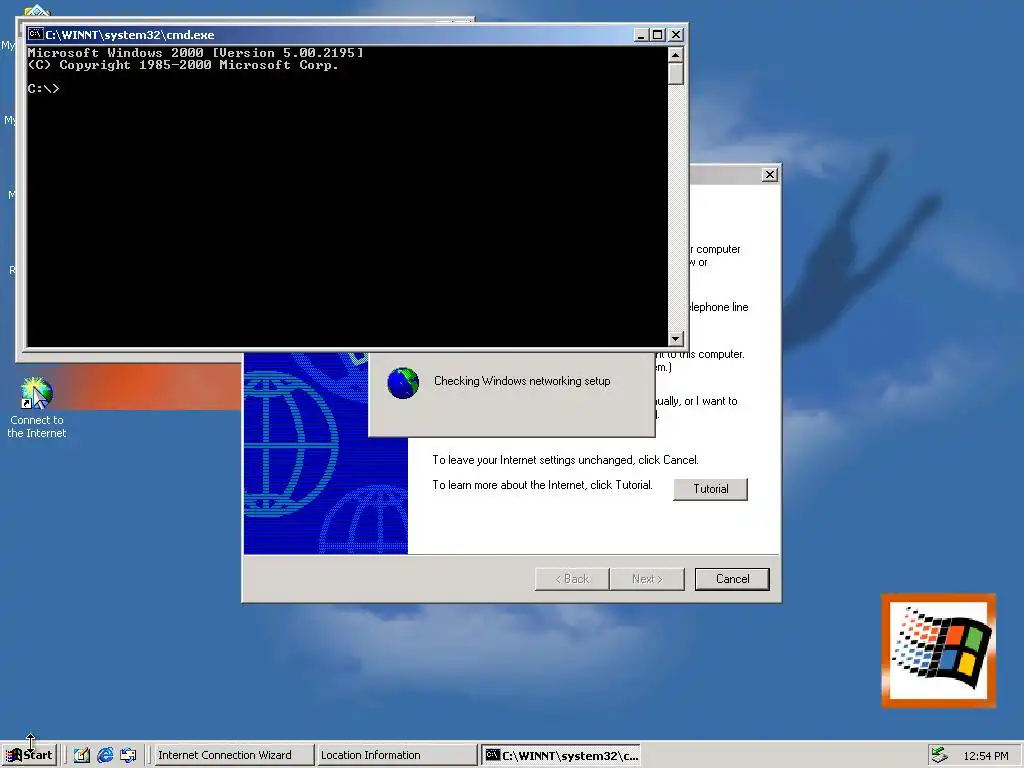1024x768 pixels.
Task: Click the cmd.exe scrollbar thumb
Action: 676,74
